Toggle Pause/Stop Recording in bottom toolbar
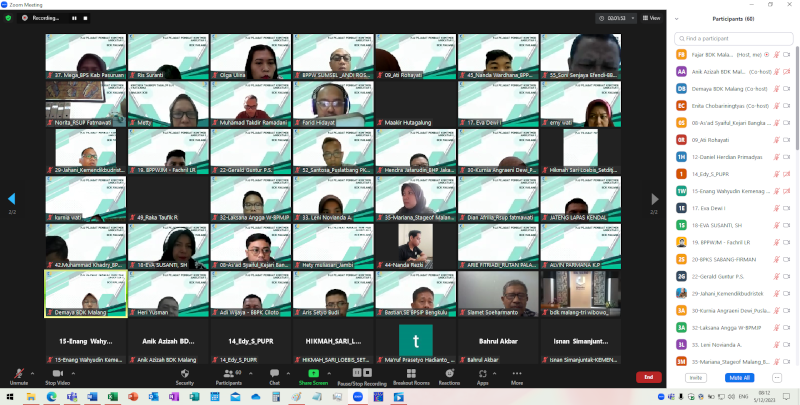 pyautogui.click(x=361, y=374)
